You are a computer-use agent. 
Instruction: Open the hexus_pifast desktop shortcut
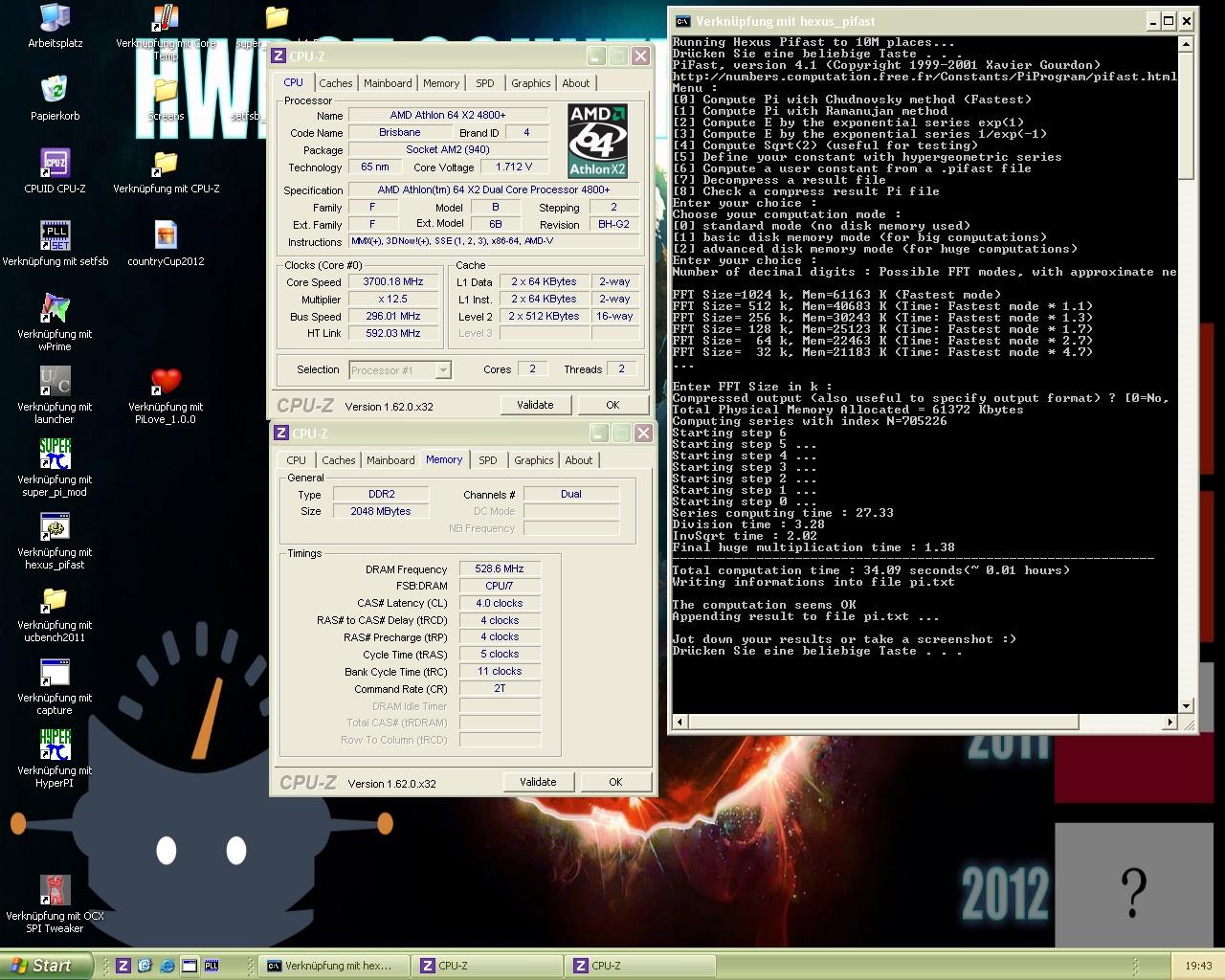[x=55, y=526]
